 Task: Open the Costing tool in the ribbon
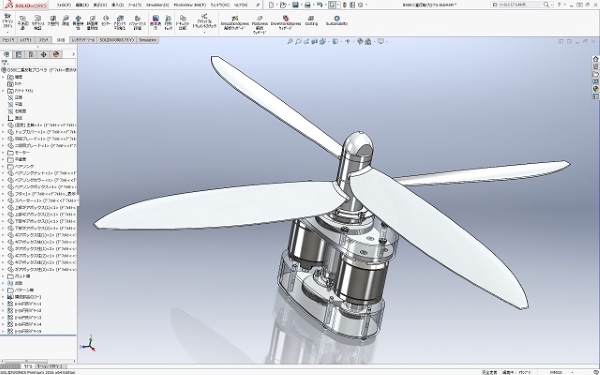pos(311,20)
